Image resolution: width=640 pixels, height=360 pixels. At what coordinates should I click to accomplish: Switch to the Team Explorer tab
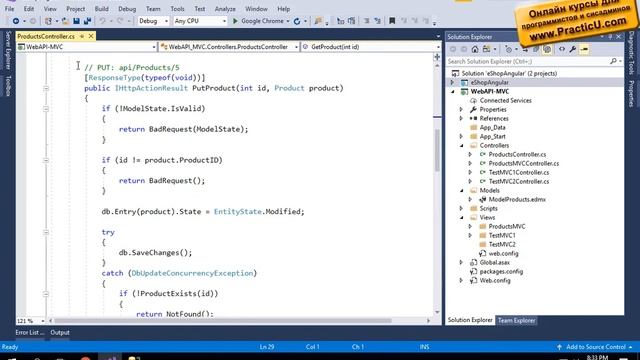[x=516, y=320]
